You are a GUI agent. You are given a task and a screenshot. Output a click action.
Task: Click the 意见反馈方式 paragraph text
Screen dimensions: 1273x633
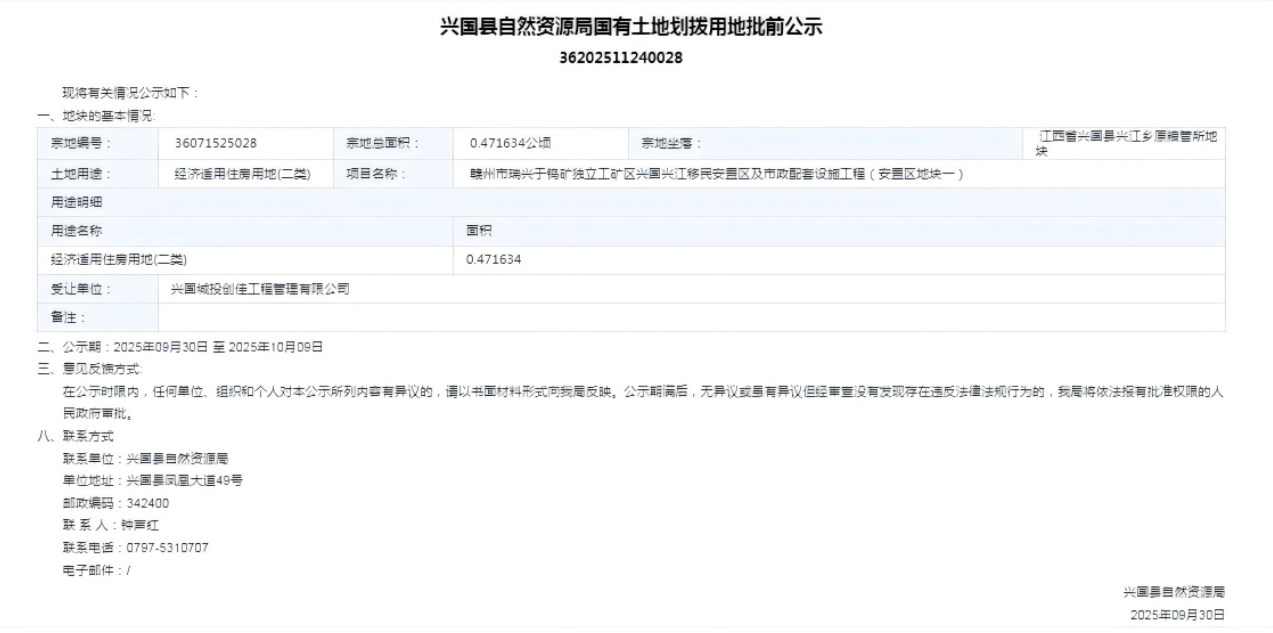point(640,392)
